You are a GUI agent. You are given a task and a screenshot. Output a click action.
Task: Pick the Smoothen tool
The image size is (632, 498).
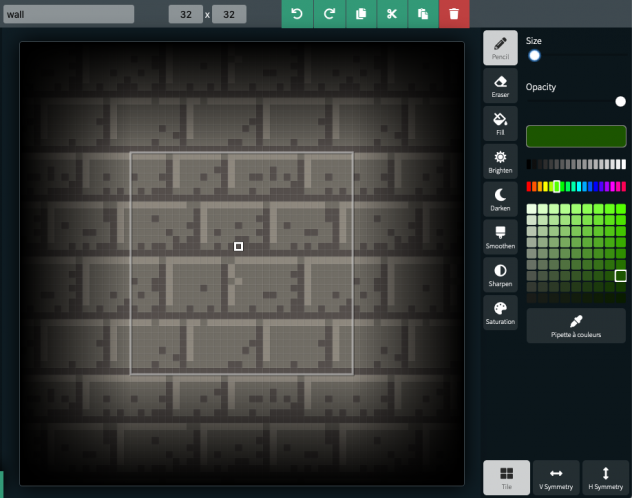tap(500, 237)
